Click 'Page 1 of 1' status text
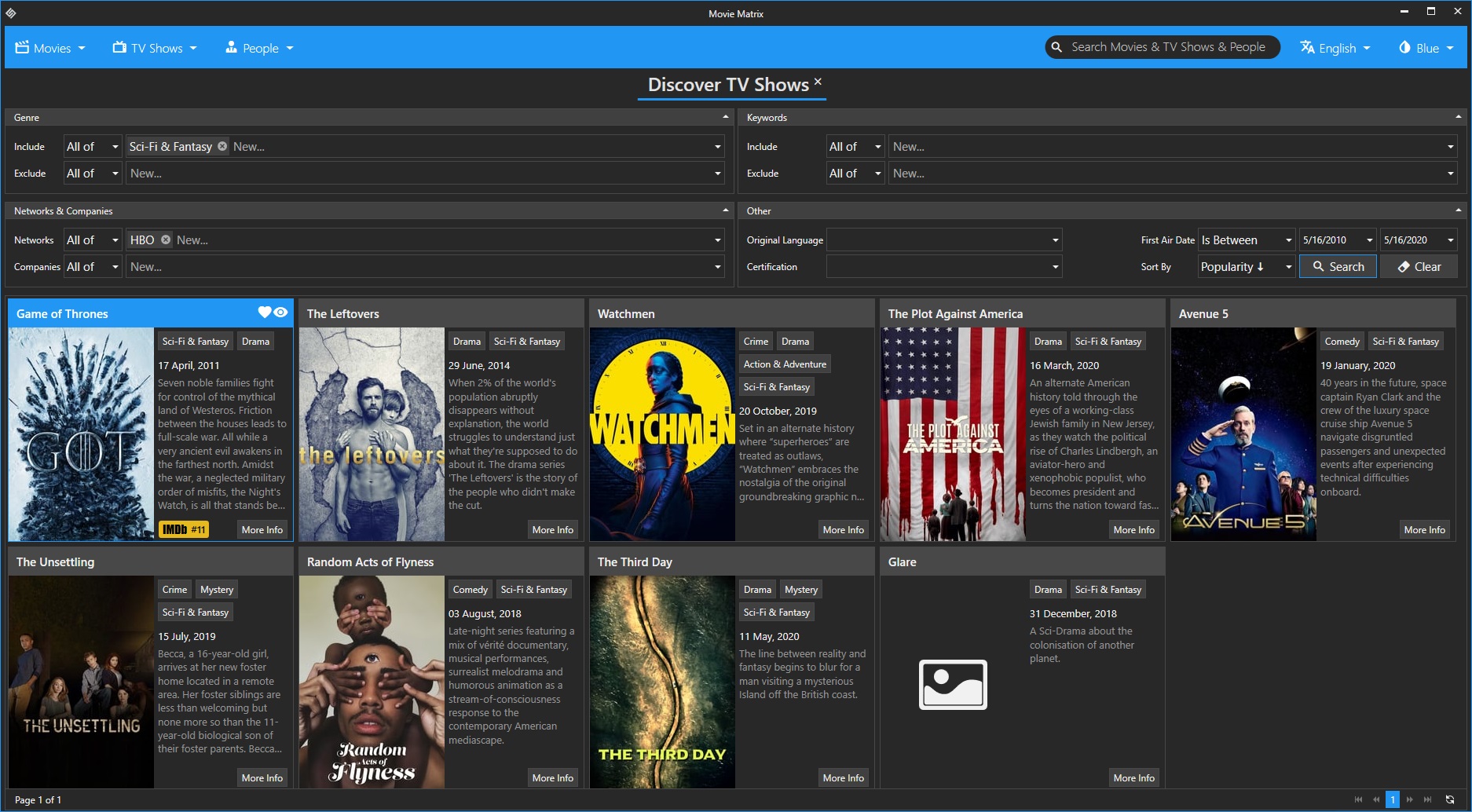The height and width of the screenshot is (812, 1472). (x=38, y=799)
